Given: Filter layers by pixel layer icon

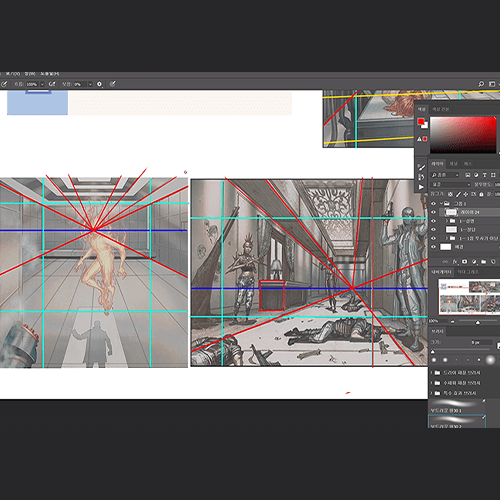Looking at the screenshot, I should tap(468, 175).
